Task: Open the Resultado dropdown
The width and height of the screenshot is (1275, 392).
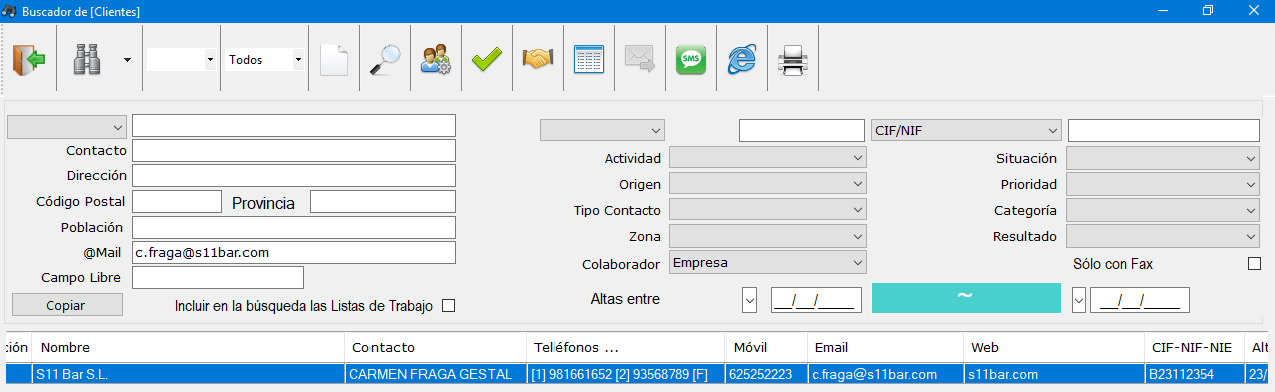Action: (x=1163, y=237)
